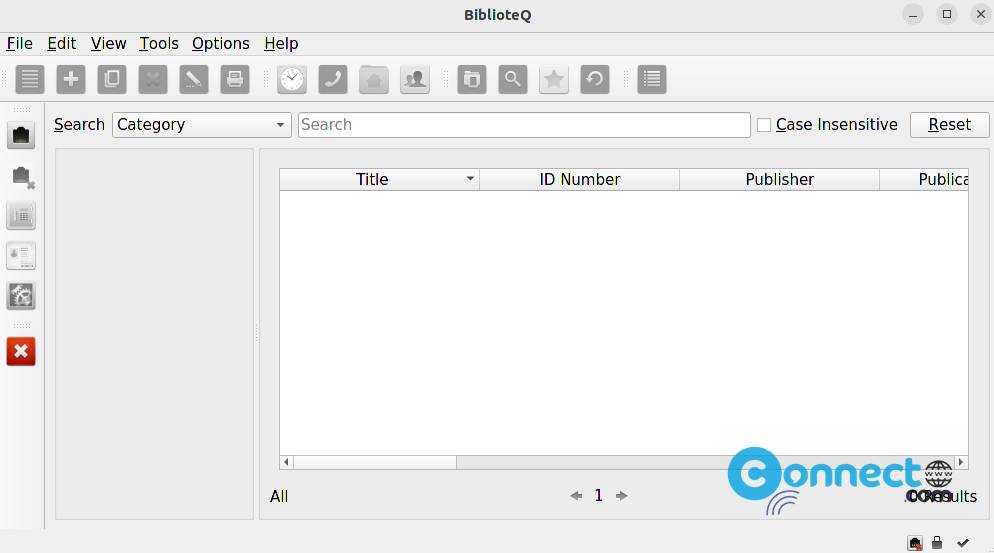The height and width of the screenshot is (553, 994).
Task: Click the red X exit icon
Action: 21,351
